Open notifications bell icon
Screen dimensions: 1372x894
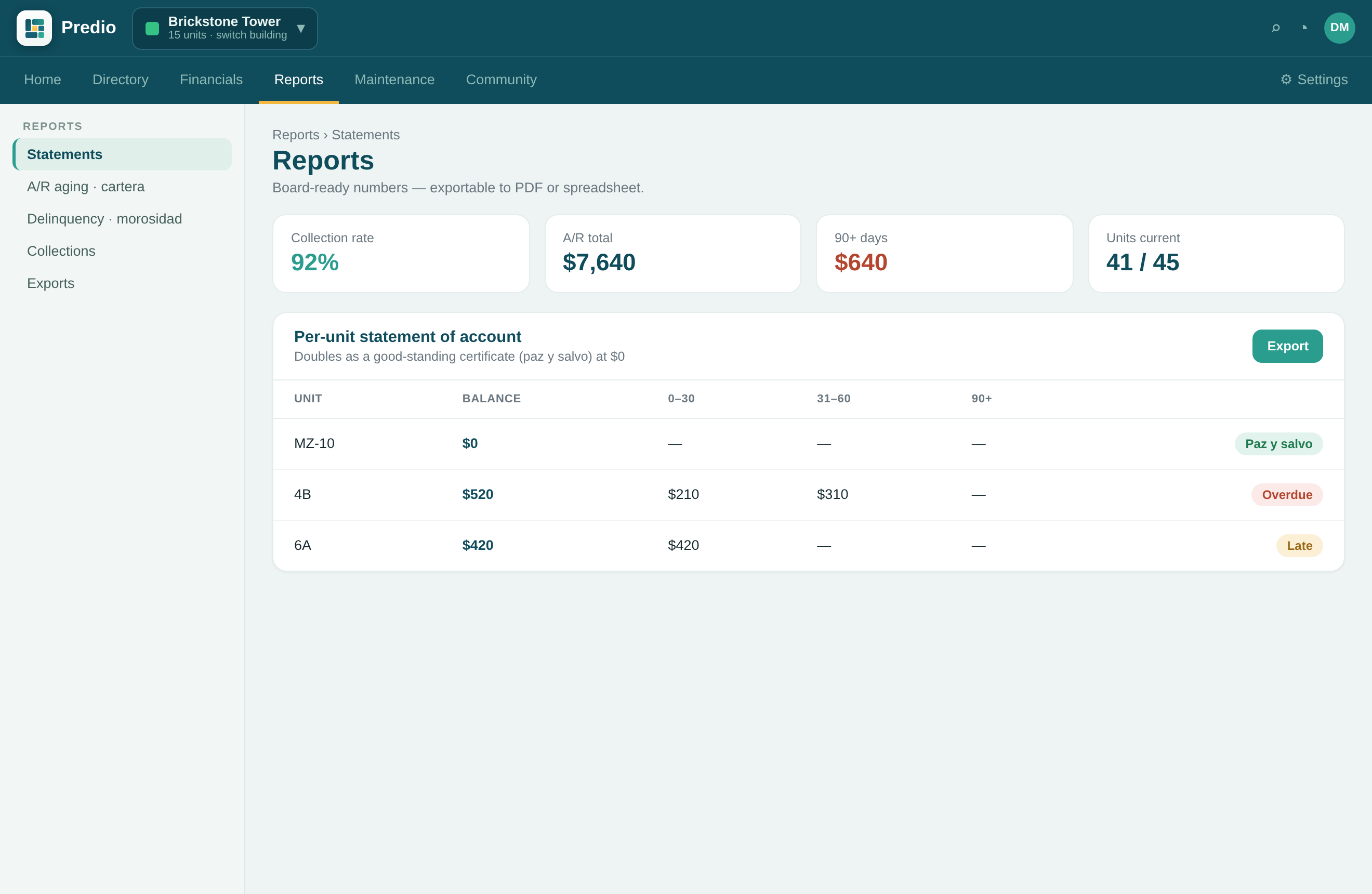pos(1304,28)
